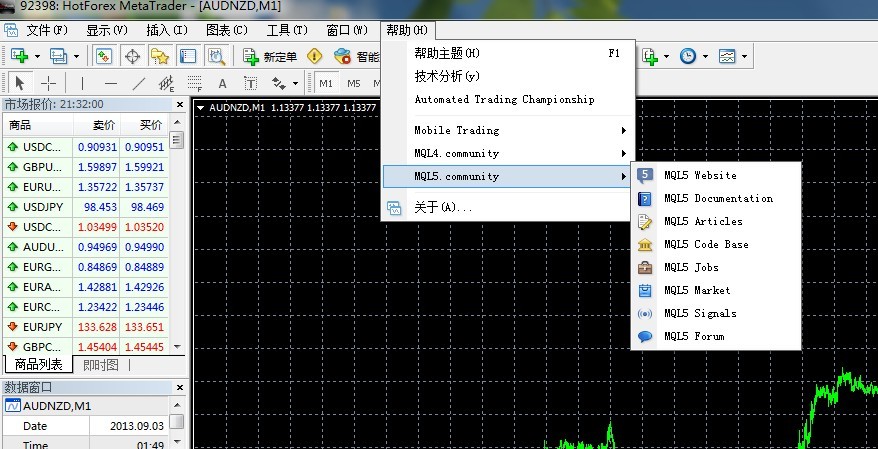Click the MQL5.community menu item
This screenshot has width=878, height=449.
(x=508, y=176)
